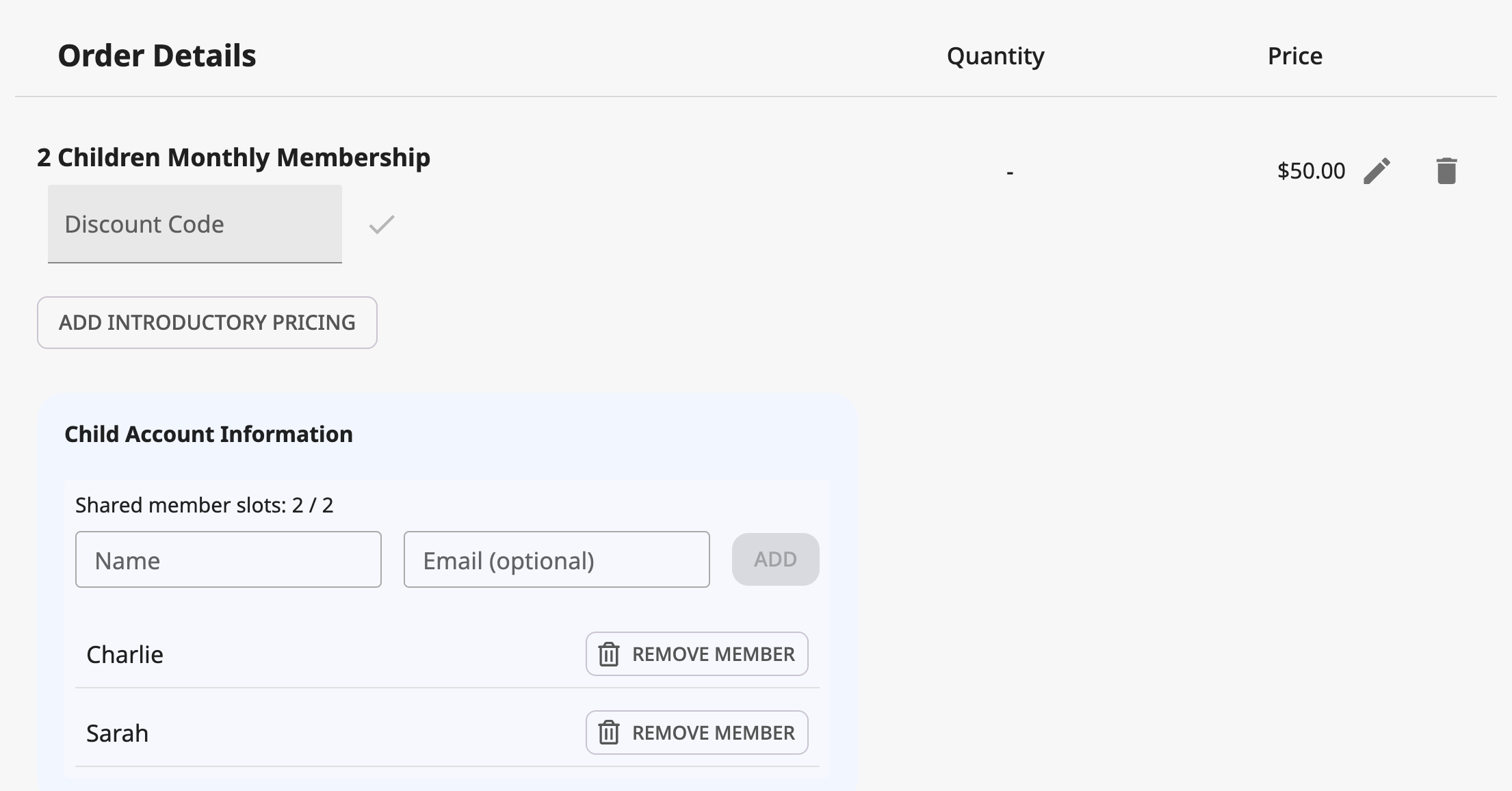Click the Email (optional) field

(556, 559)
